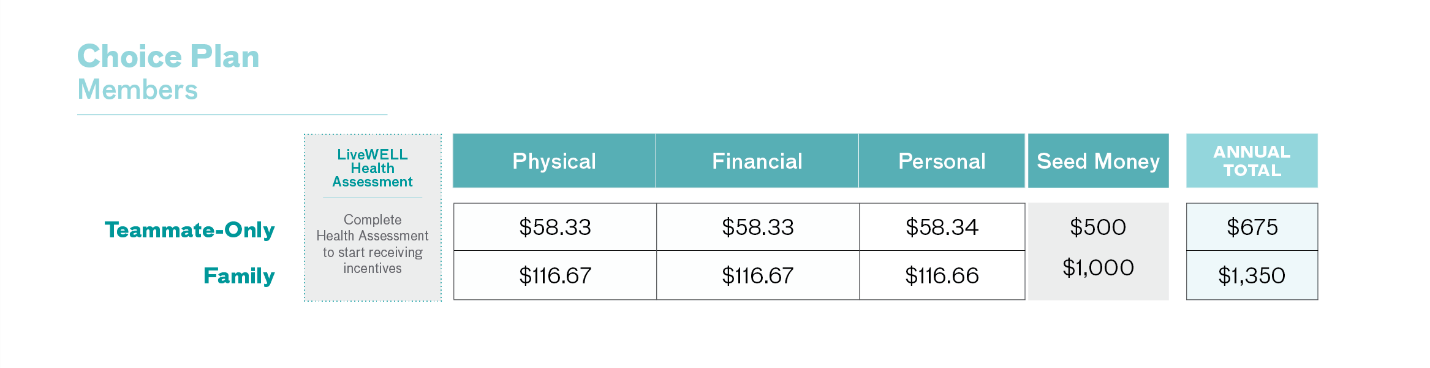
Task: Click the $116.67 Financial Family cell
Action: [x=757, y=275]
